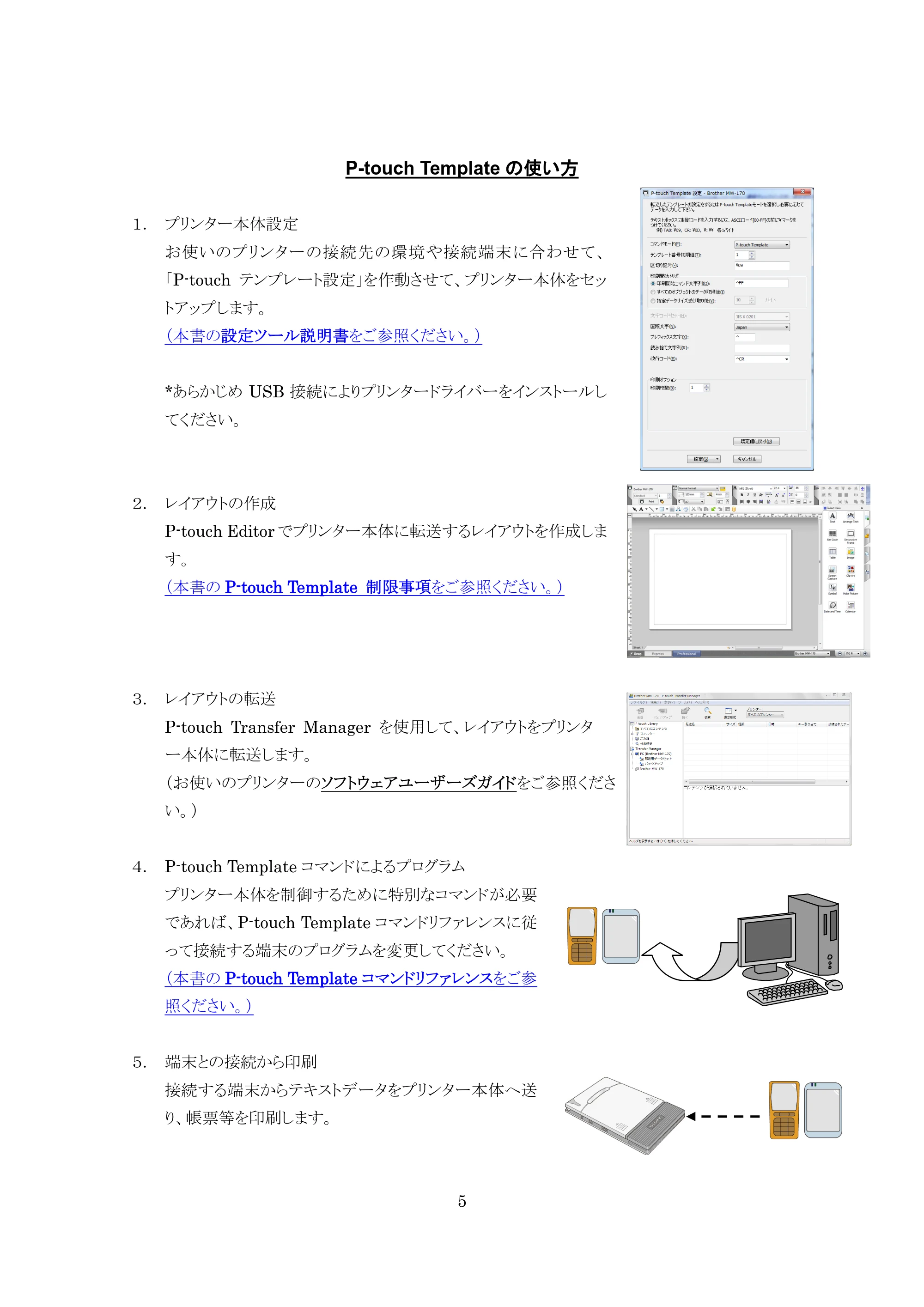
Task: Click the 既定値に戻す button
Action: point(756,441)
